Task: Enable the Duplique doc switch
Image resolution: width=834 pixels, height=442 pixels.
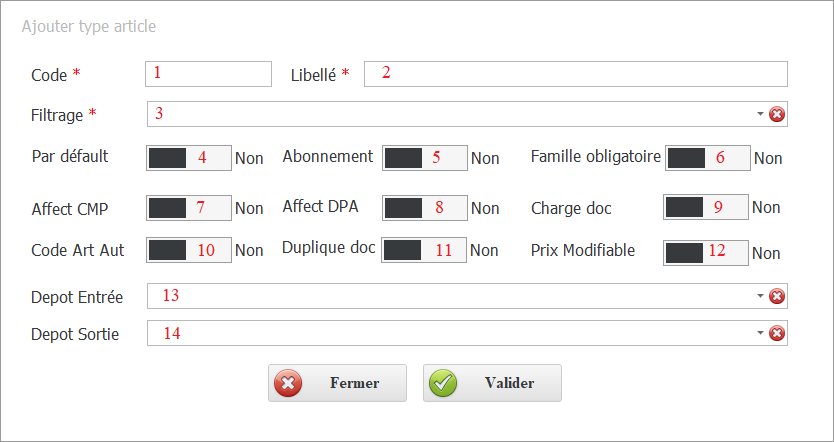Action: click(424, 250)
